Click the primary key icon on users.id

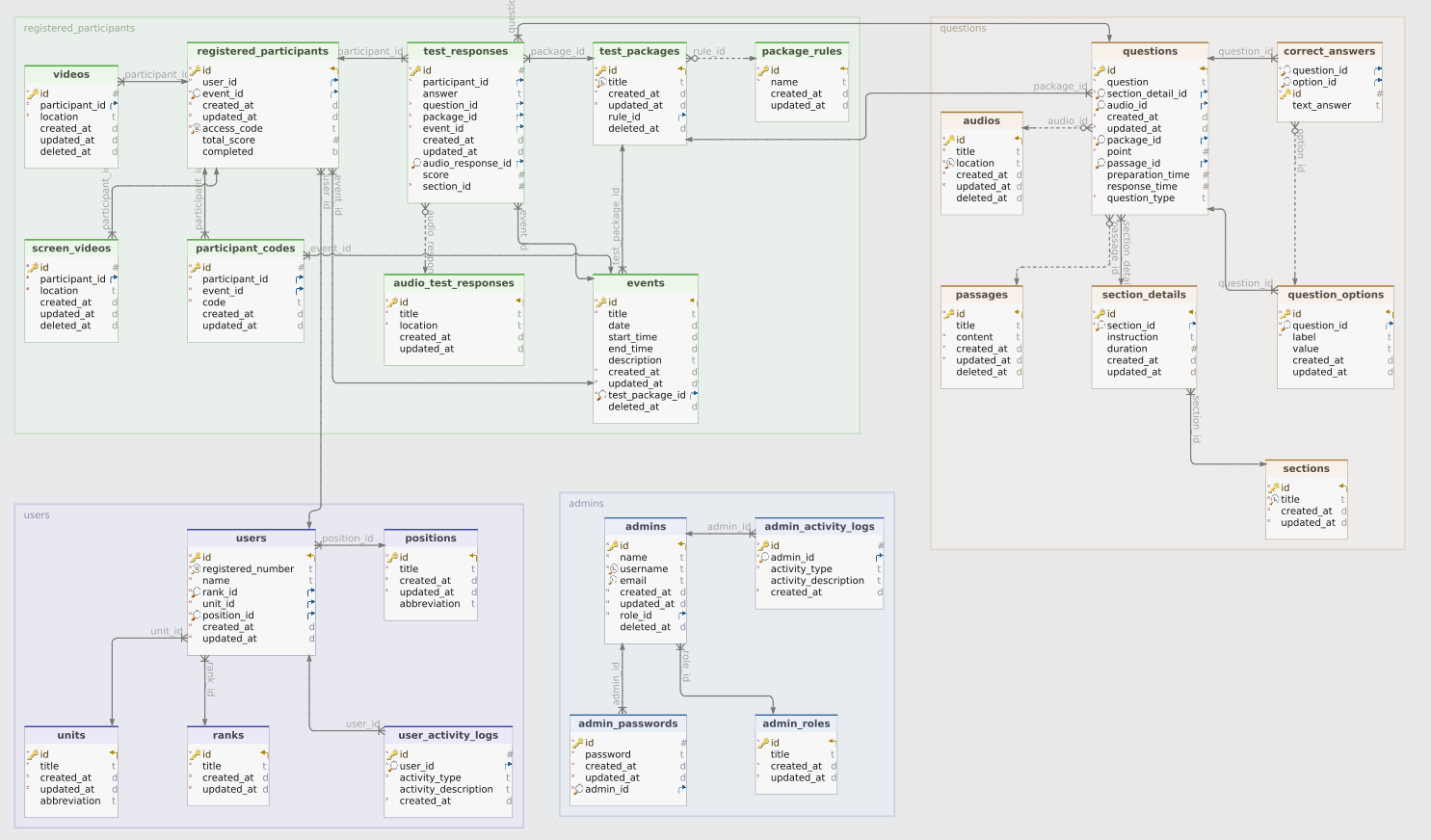[197, 557]
